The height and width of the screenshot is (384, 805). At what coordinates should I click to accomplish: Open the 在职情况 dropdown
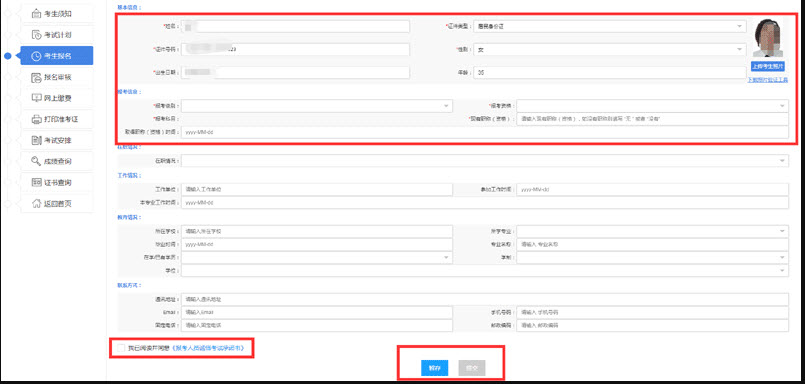point(484,161)
